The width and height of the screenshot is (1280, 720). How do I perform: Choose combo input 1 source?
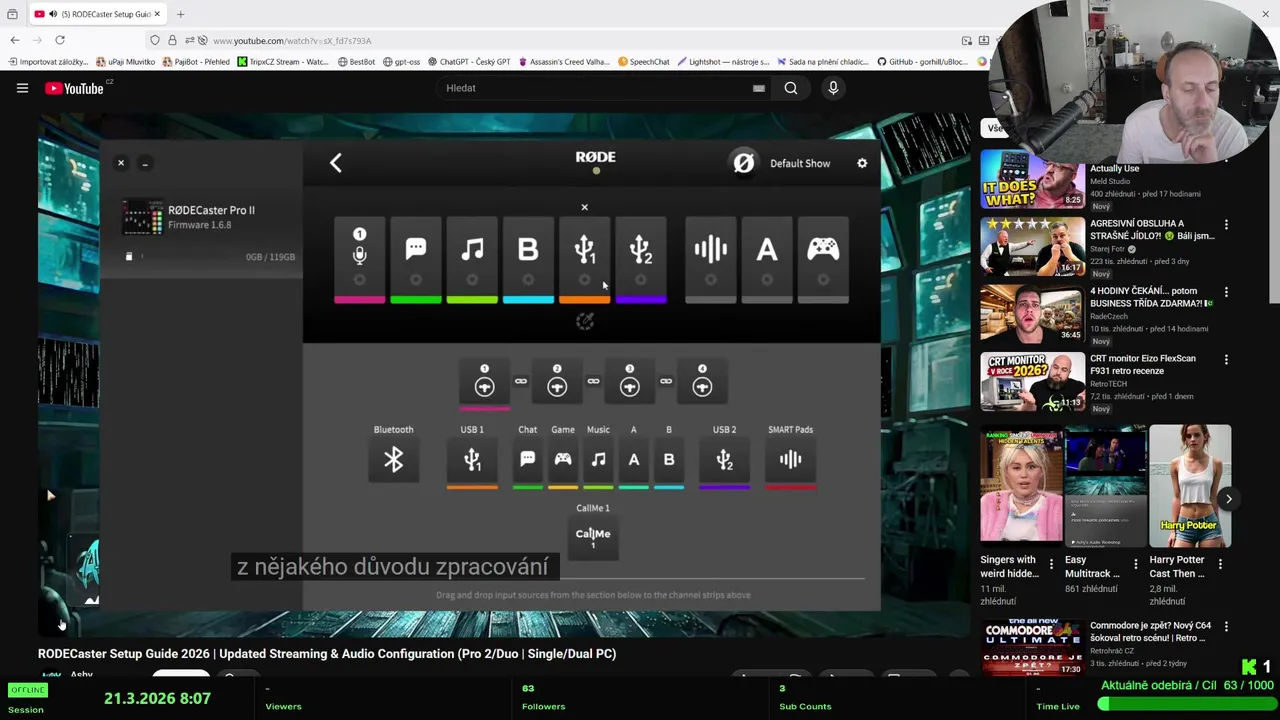(x=484, y=384)
